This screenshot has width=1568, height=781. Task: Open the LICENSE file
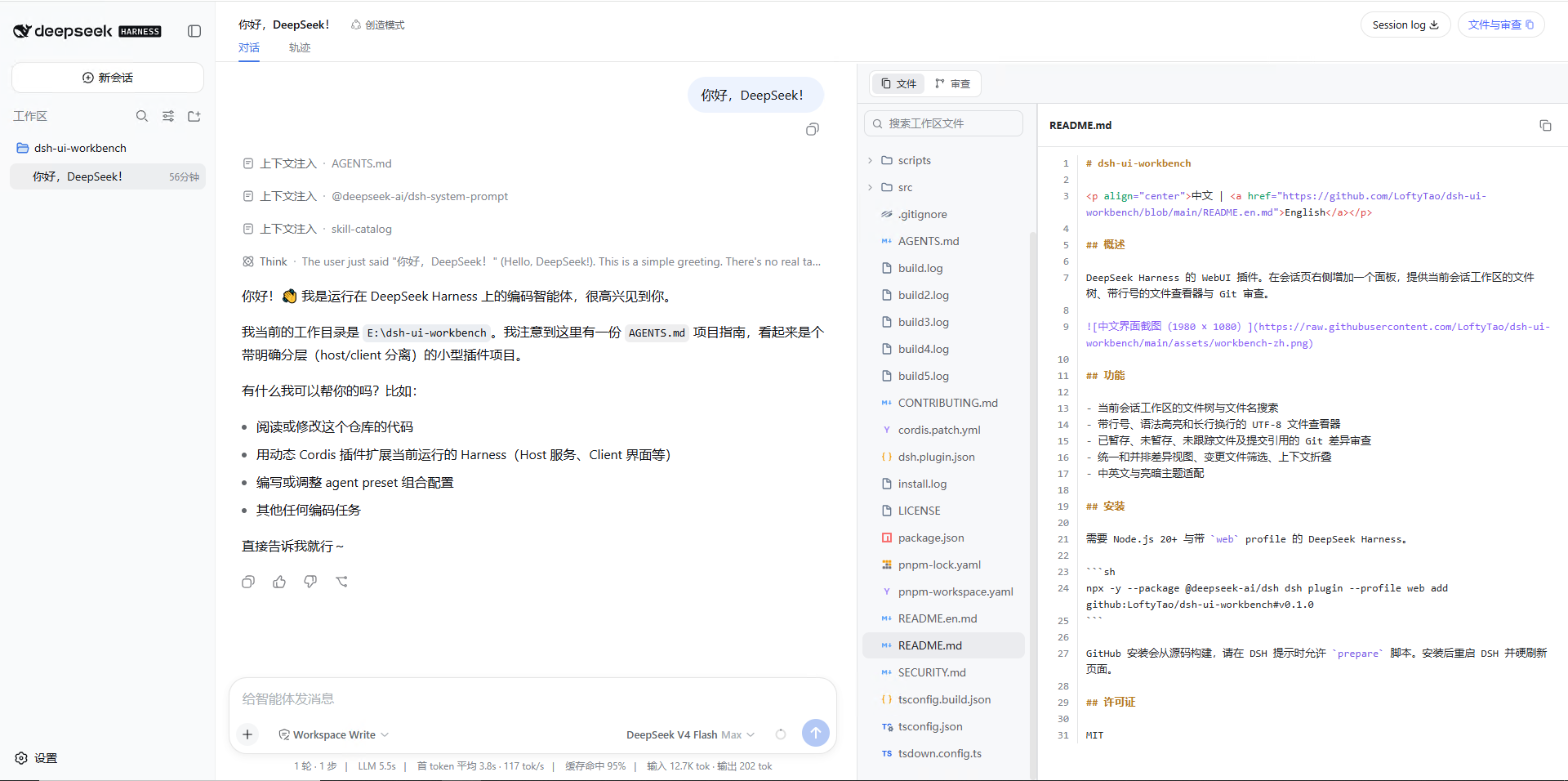(943, 511)
